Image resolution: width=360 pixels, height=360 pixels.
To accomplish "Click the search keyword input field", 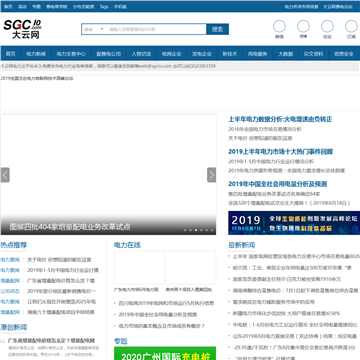I will (x=156, y=29).
